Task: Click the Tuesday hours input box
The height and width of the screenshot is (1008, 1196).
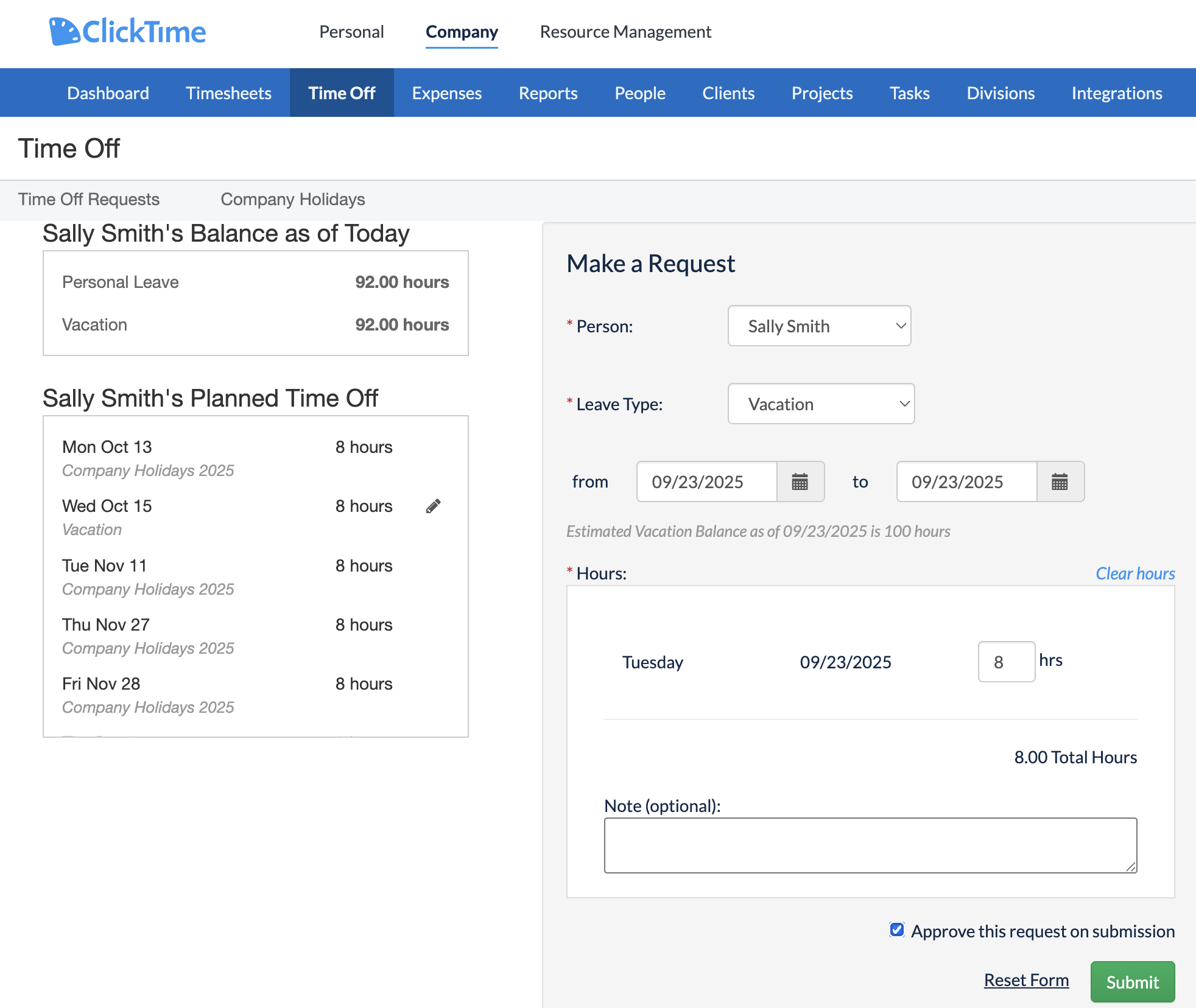Action: pos(1006,662)
